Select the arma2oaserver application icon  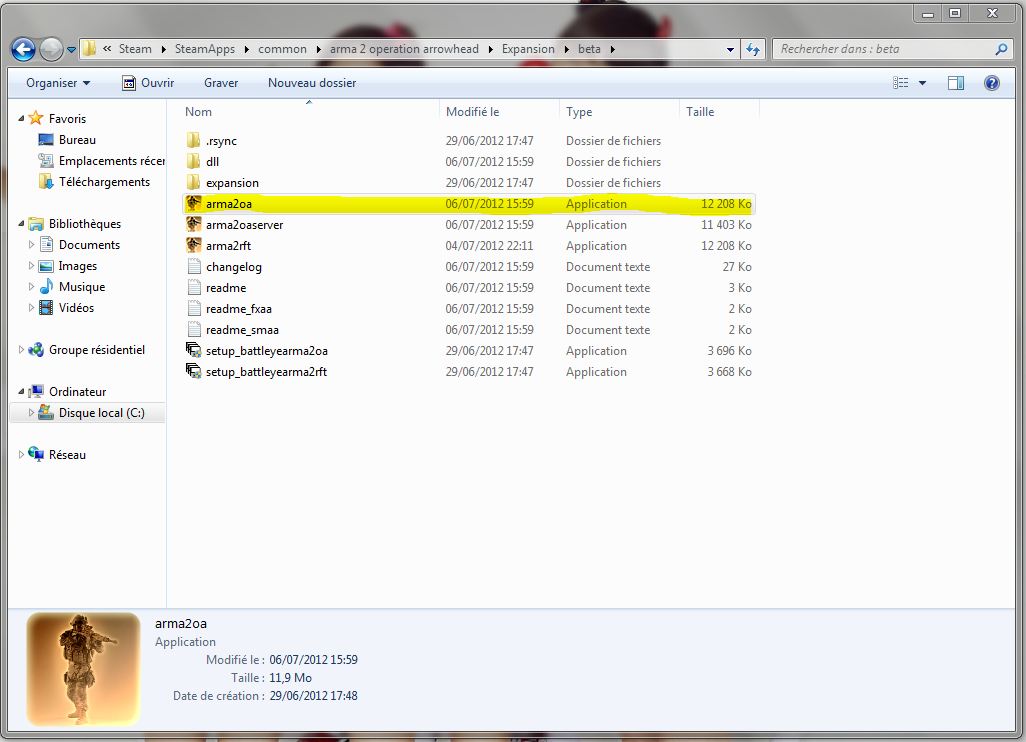click(x=194, y=224)
